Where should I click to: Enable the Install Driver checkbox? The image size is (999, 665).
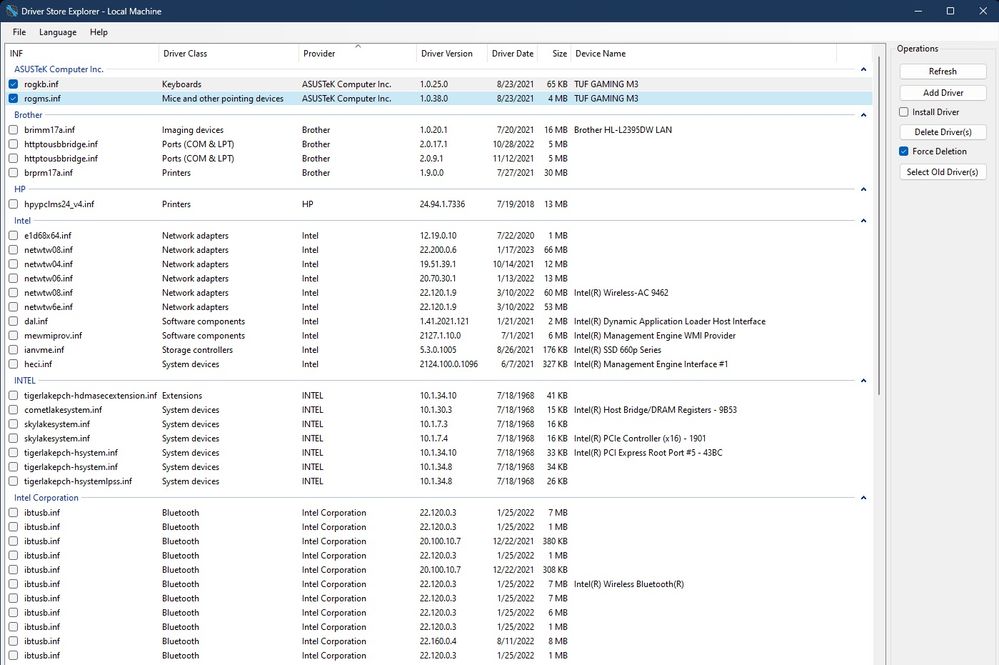click(x=903, y=112)
